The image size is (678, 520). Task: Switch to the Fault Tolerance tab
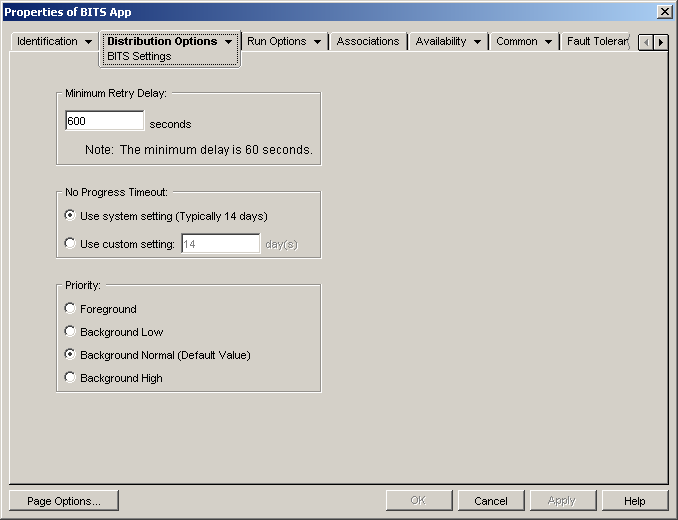coord(597,41)
